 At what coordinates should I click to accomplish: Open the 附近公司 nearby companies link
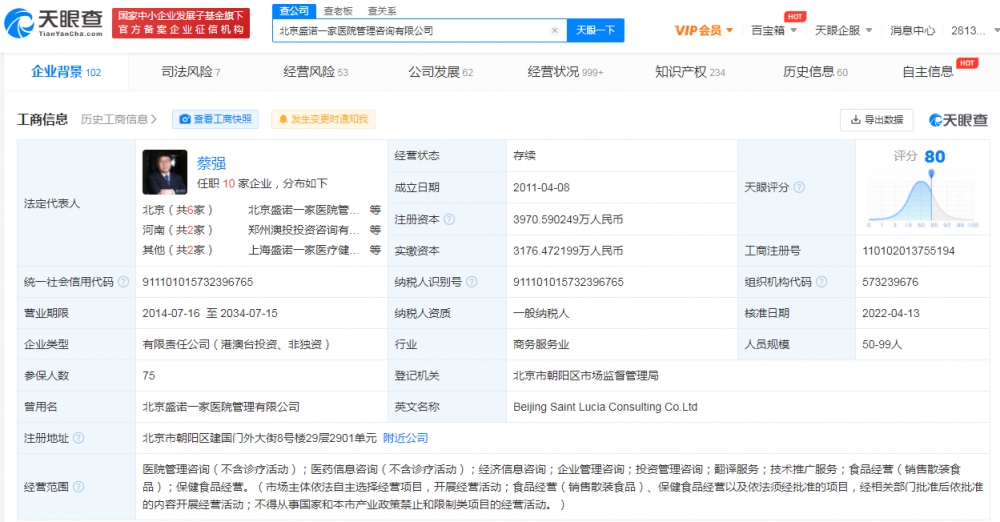[x=406, y=438]
